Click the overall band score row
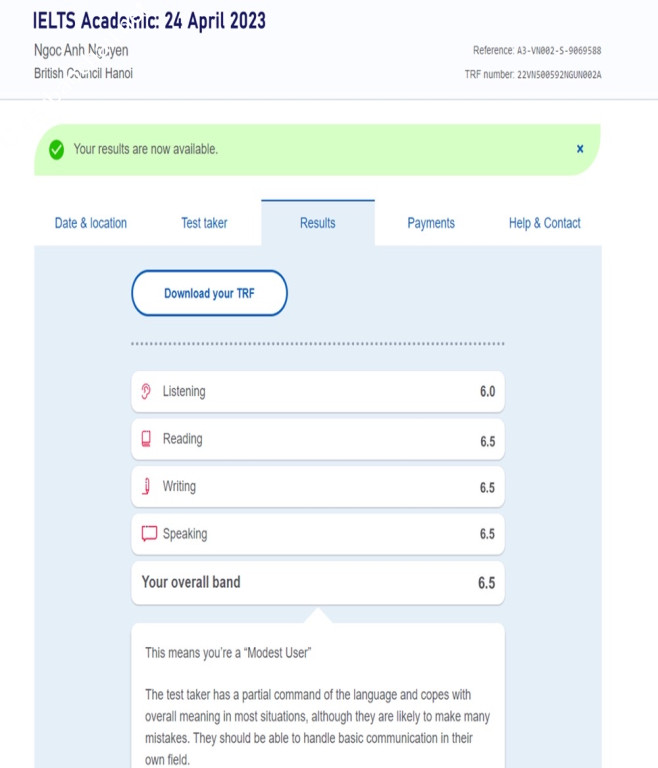The height and width of the screenshot is (768, 658). tap(318, 582)
